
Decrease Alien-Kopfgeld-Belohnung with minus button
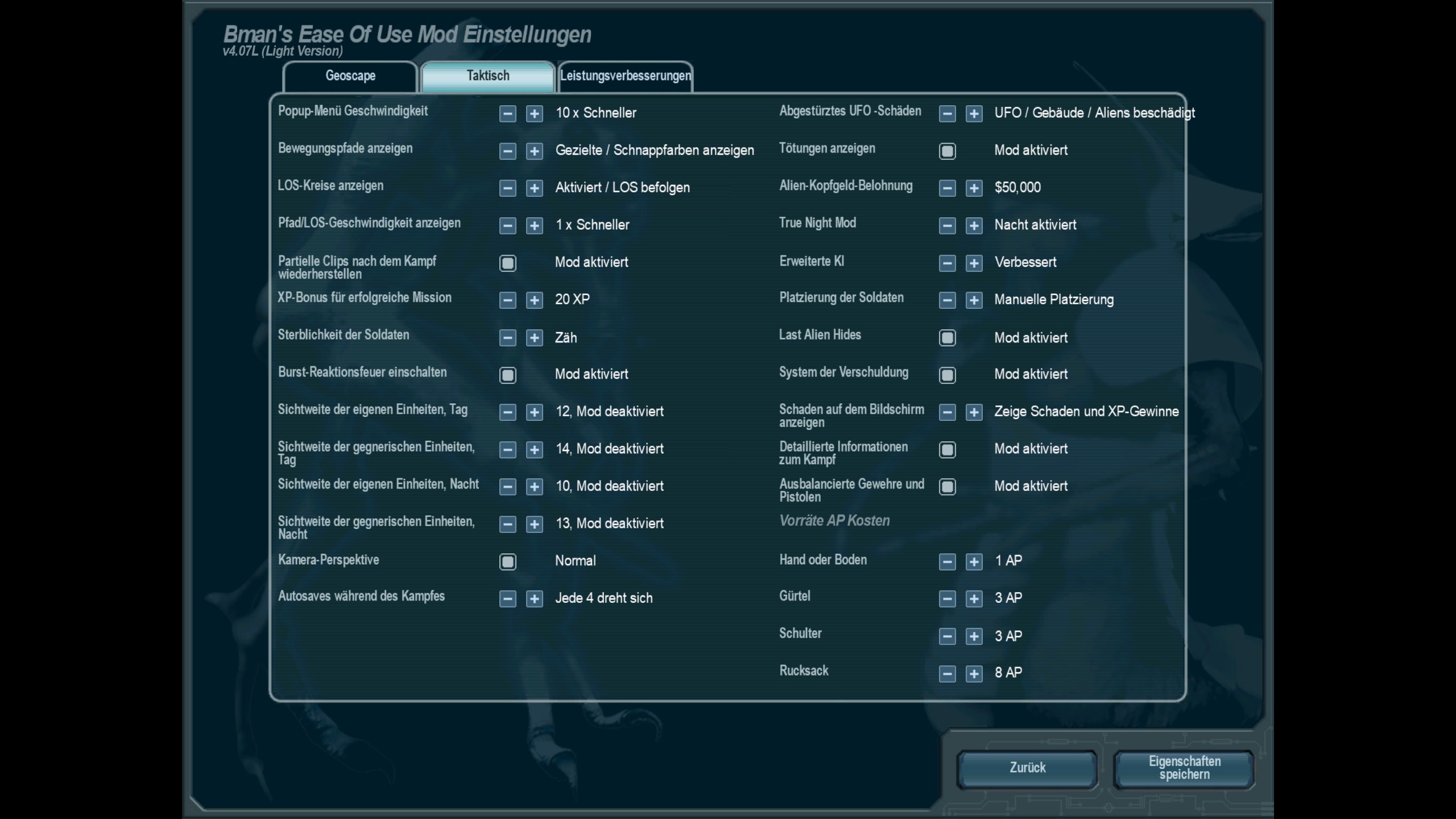coord(947,188)
